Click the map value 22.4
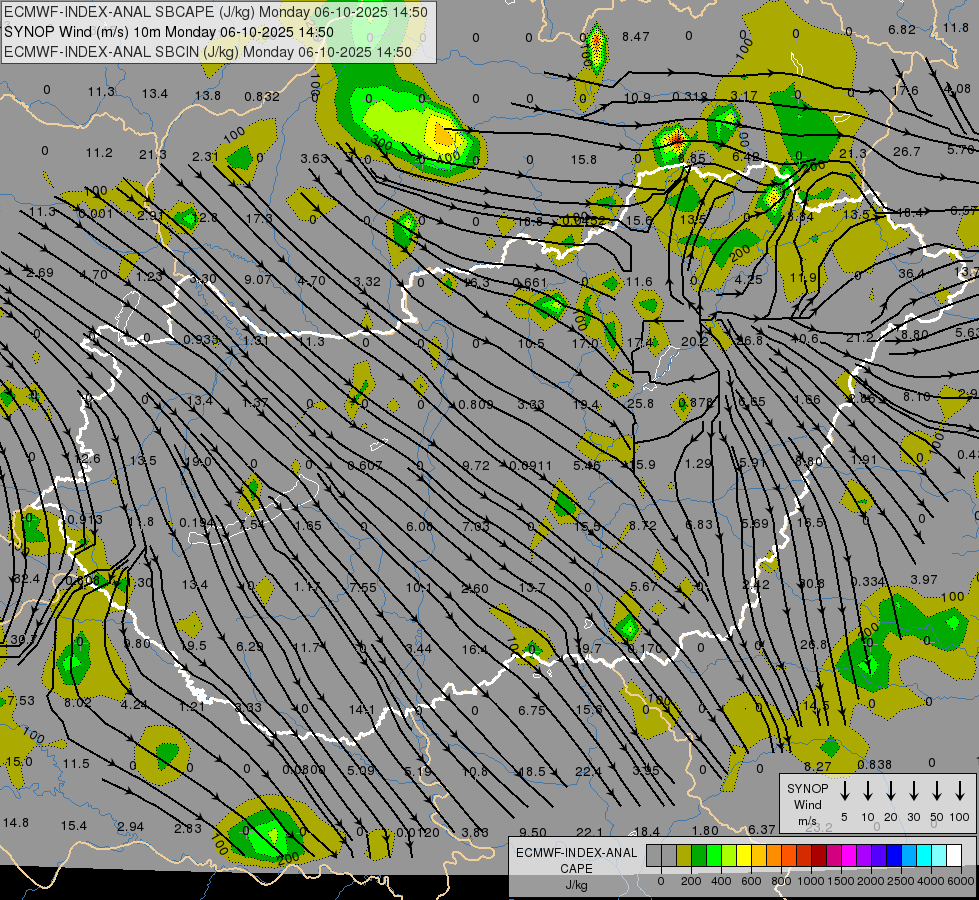The image size is (979, 900). (588, 772)
